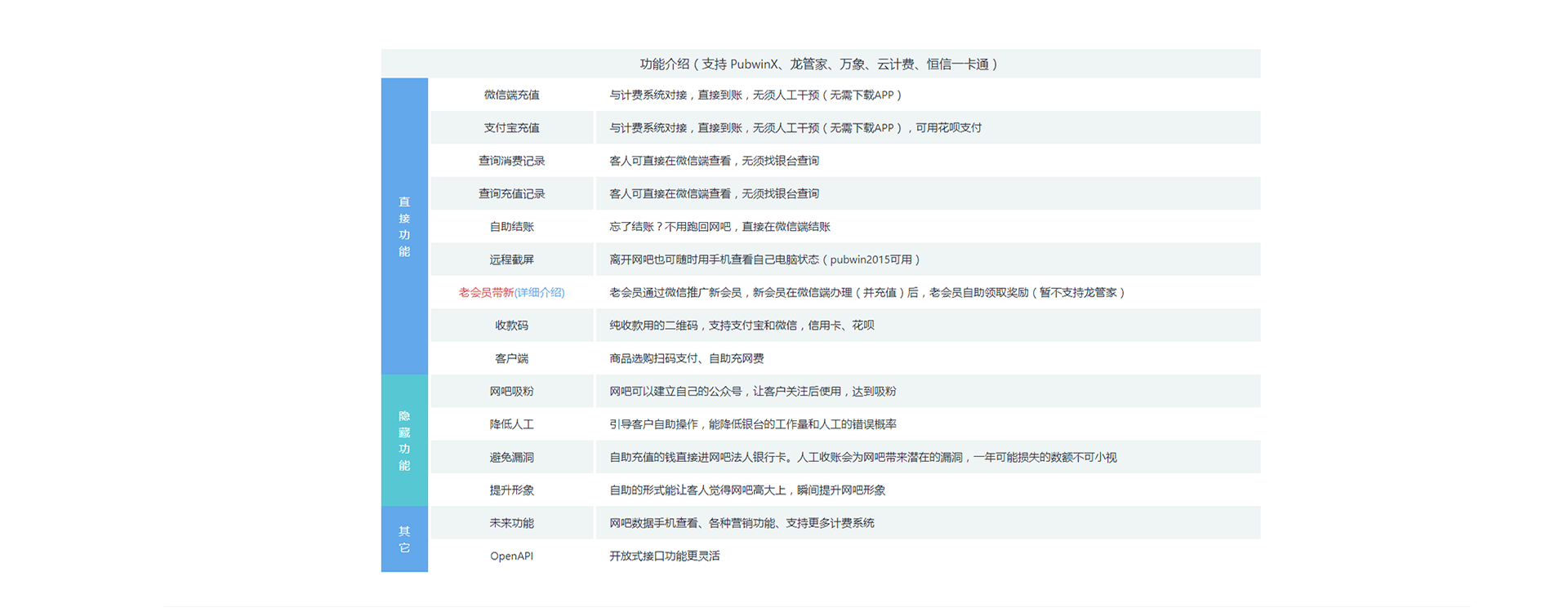Select the 客户端 cell
The width and height of the screenshot is (1568, 612).
tap(512, 358)
